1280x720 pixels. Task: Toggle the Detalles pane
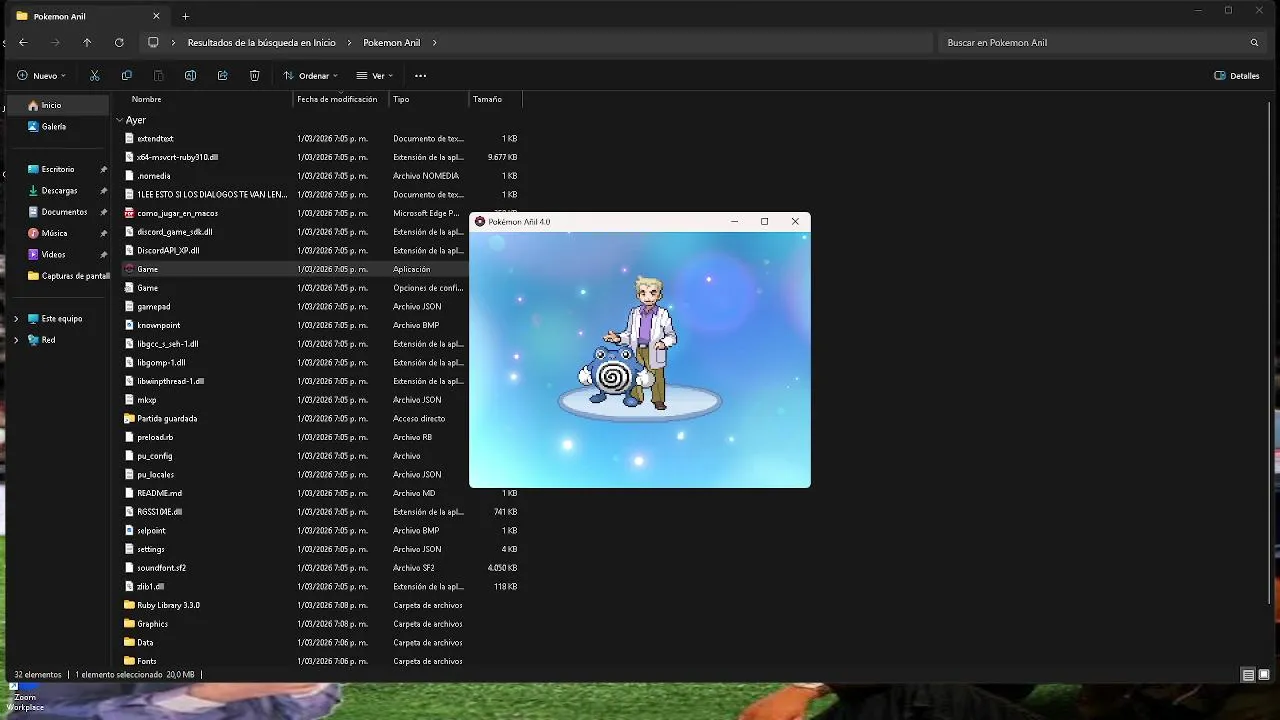[1236, 76]
